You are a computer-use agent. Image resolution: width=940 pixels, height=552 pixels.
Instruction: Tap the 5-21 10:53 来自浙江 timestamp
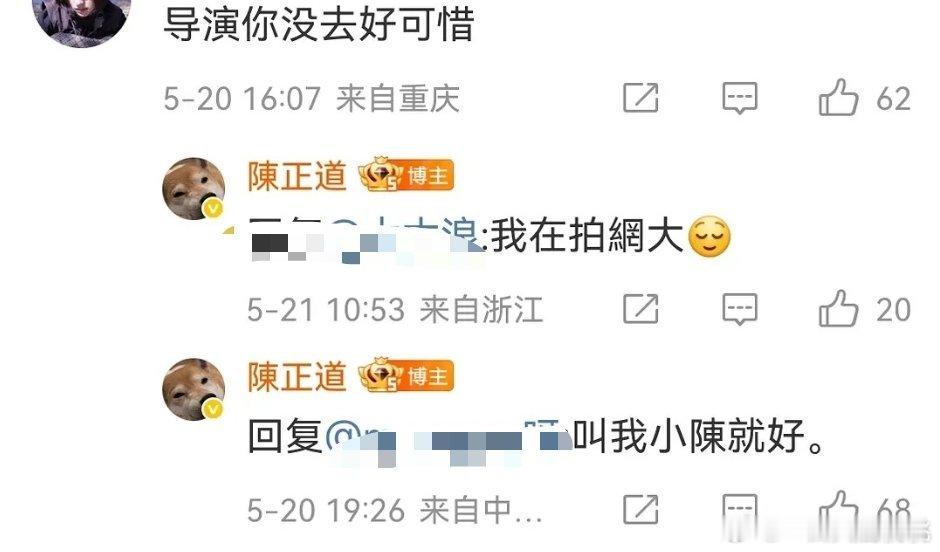[x=395, y=309]
